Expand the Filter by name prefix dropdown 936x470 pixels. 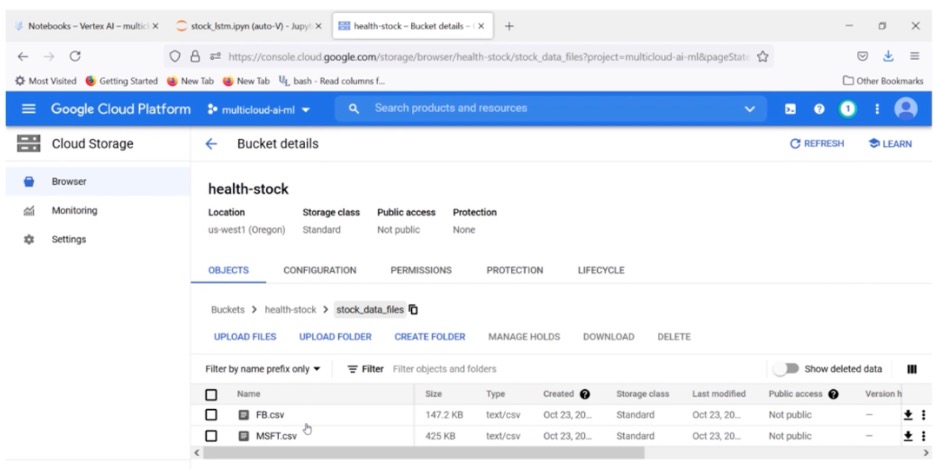point(263,369)
